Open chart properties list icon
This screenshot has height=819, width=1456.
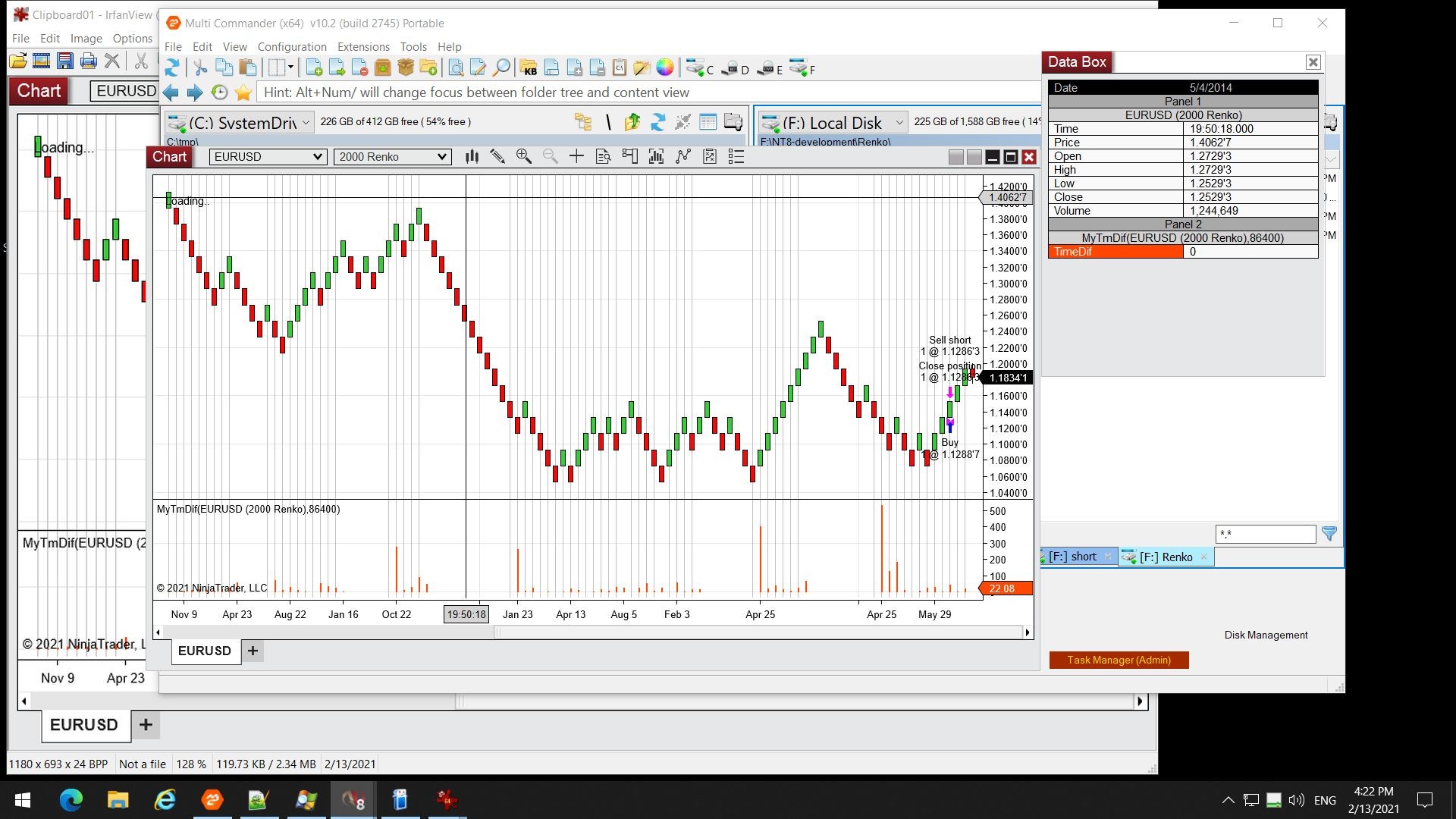736,156
